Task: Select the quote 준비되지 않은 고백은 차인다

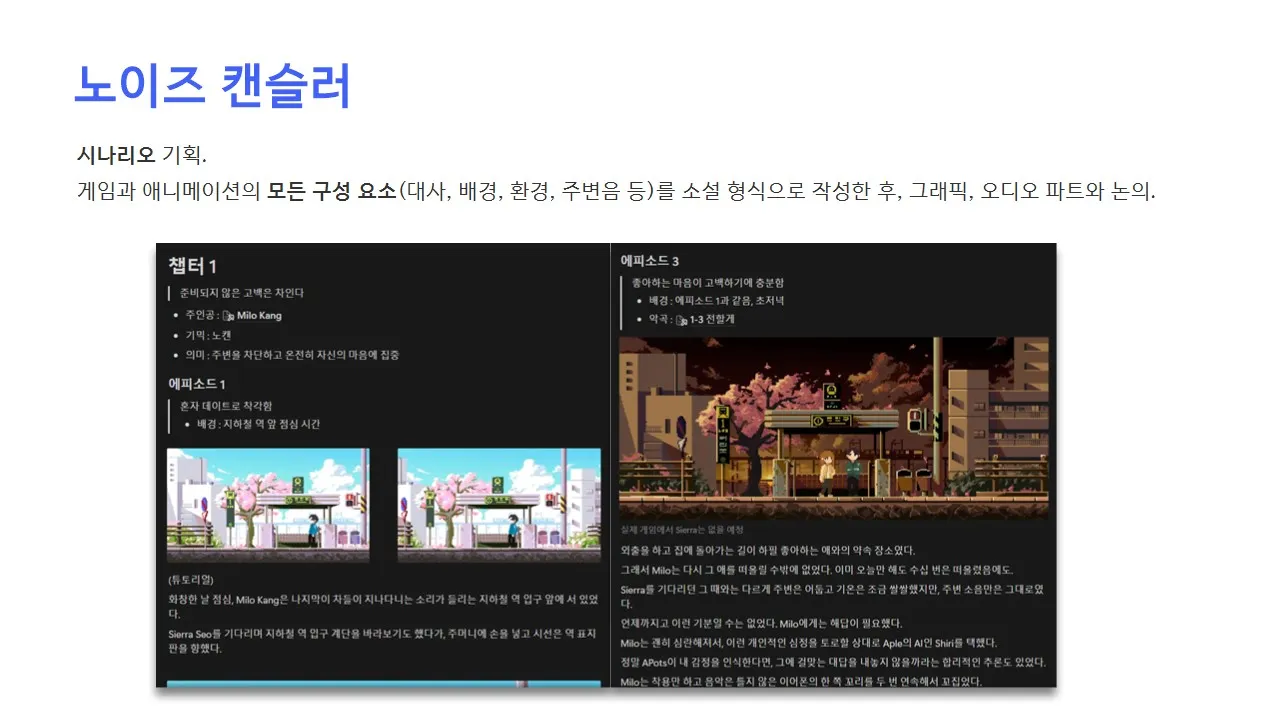Action: (x=241, y=293)
